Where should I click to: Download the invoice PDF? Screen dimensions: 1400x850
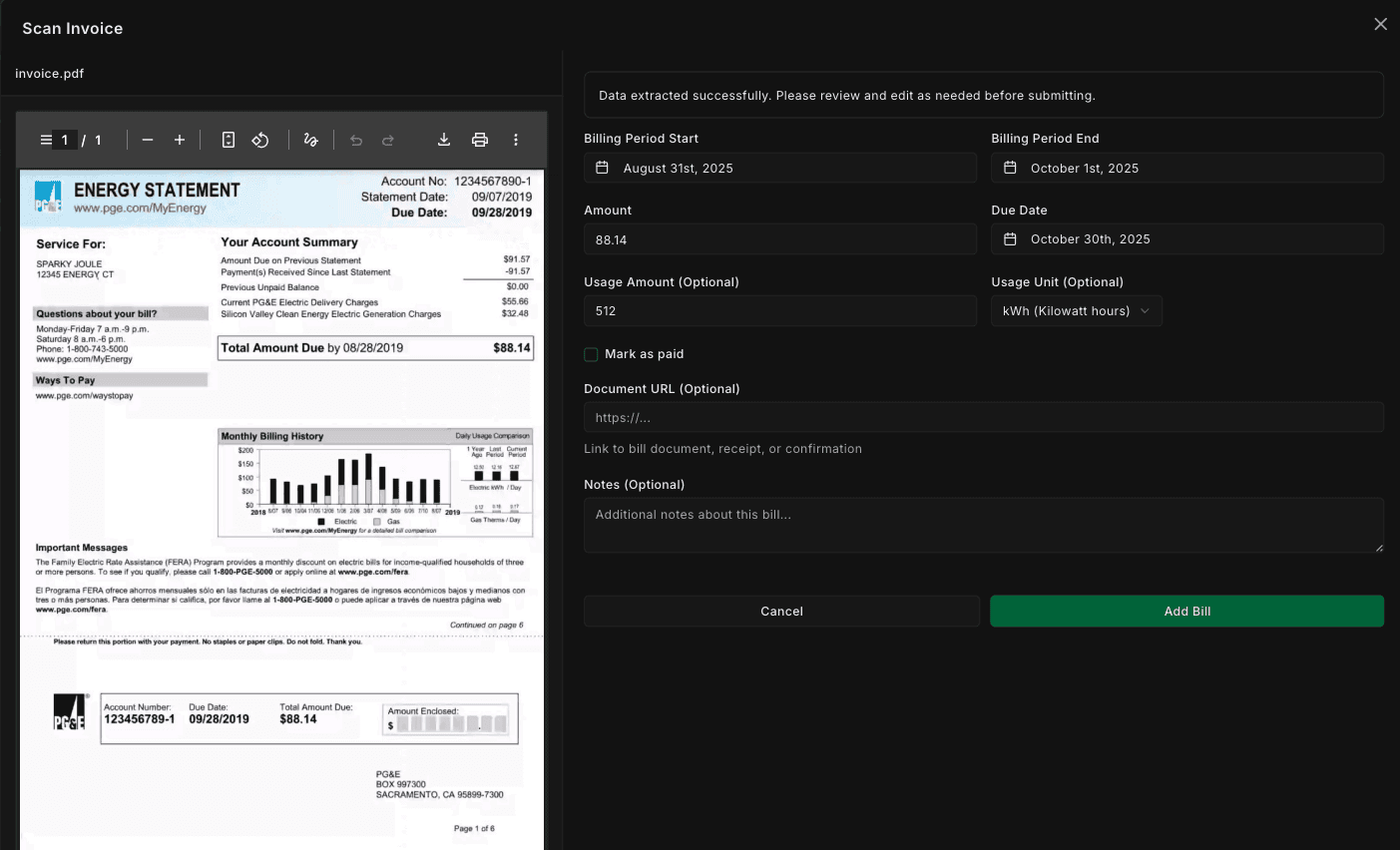[x=444, y=140]
